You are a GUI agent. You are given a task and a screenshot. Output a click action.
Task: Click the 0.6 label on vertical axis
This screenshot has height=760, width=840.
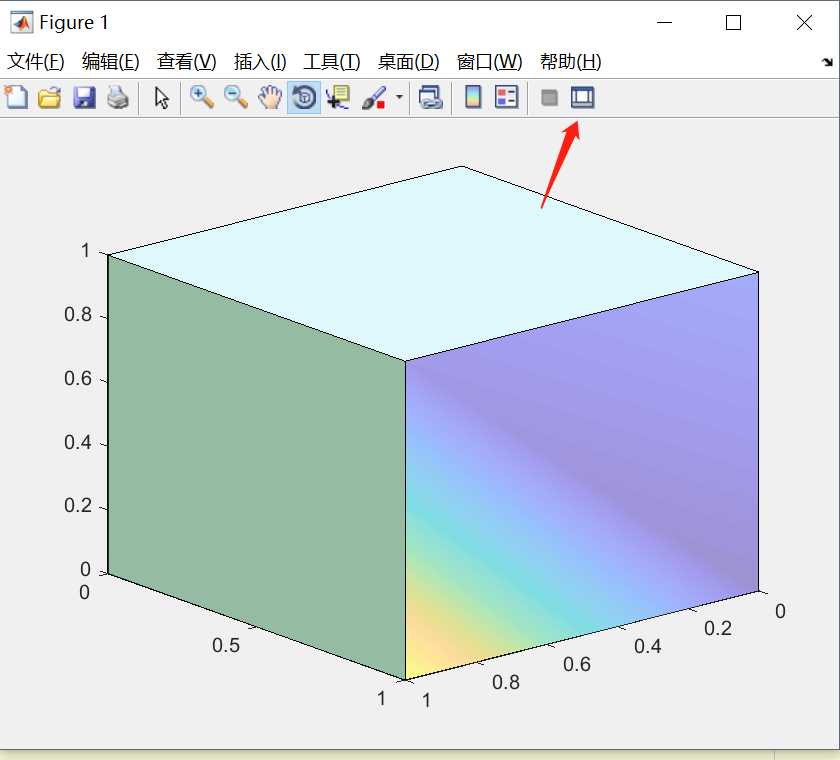coord(78,379)
